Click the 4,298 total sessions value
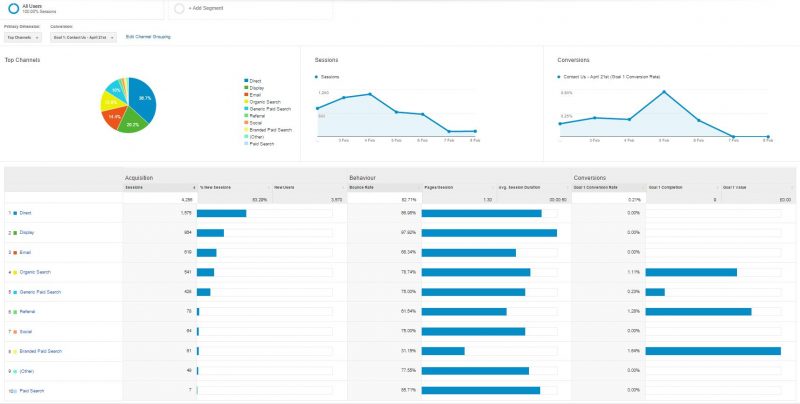Viewport: 800px width, 404px height. tap(187, 199)
